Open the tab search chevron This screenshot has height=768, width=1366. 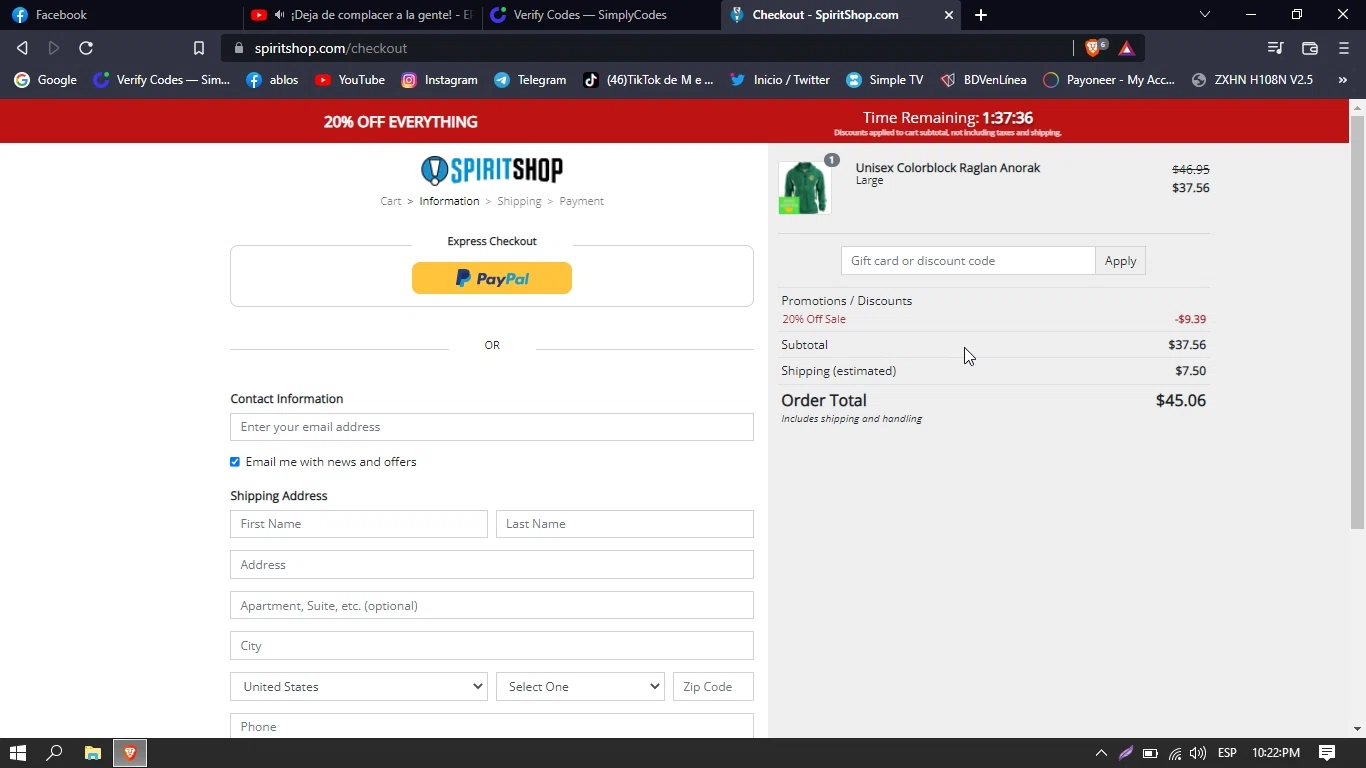click(1205, 15)
